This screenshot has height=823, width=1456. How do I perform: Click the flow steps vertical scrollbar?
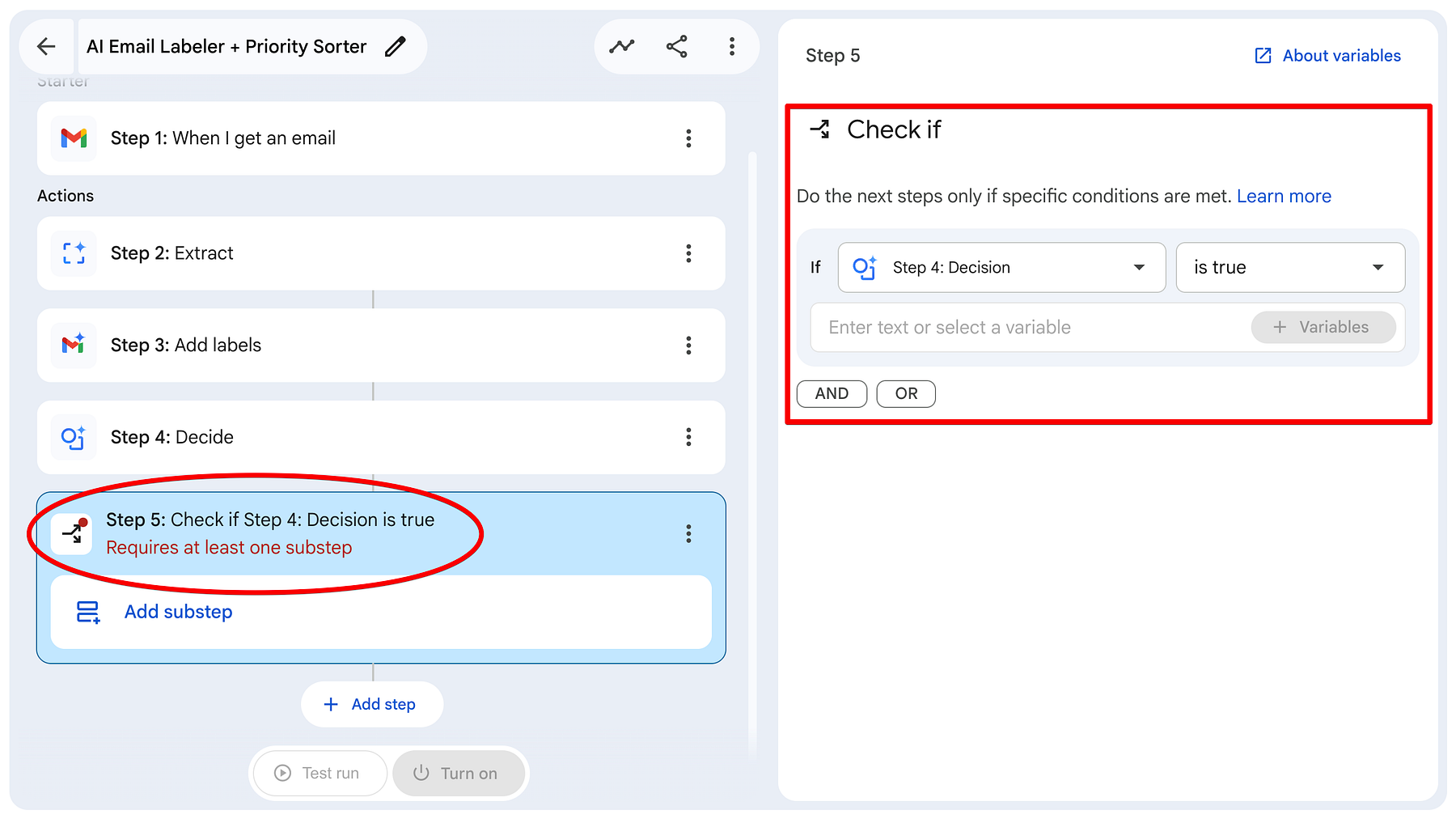(752, 453)
